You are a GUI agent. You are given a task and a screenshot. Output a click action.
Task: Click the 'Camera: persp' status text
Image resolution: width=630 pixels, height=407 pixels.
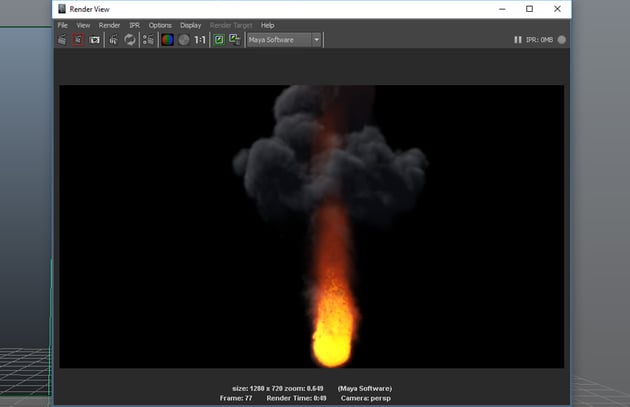[x=366, y=398]
